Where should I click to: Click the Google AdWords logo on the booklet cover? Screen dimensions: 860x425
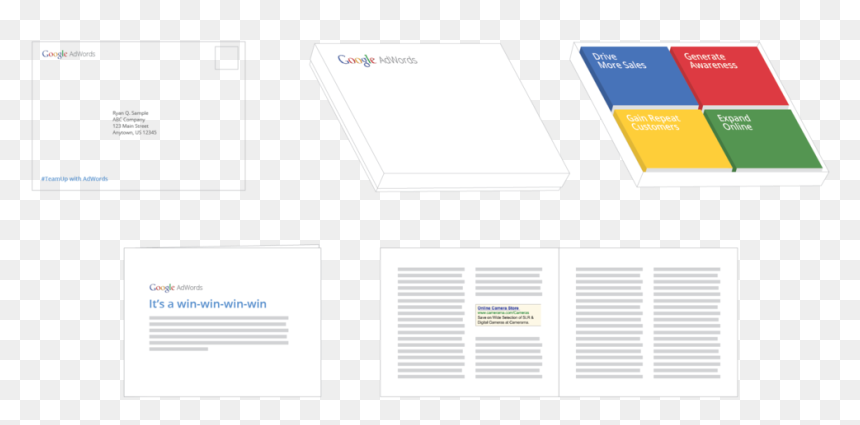[176, 287]
